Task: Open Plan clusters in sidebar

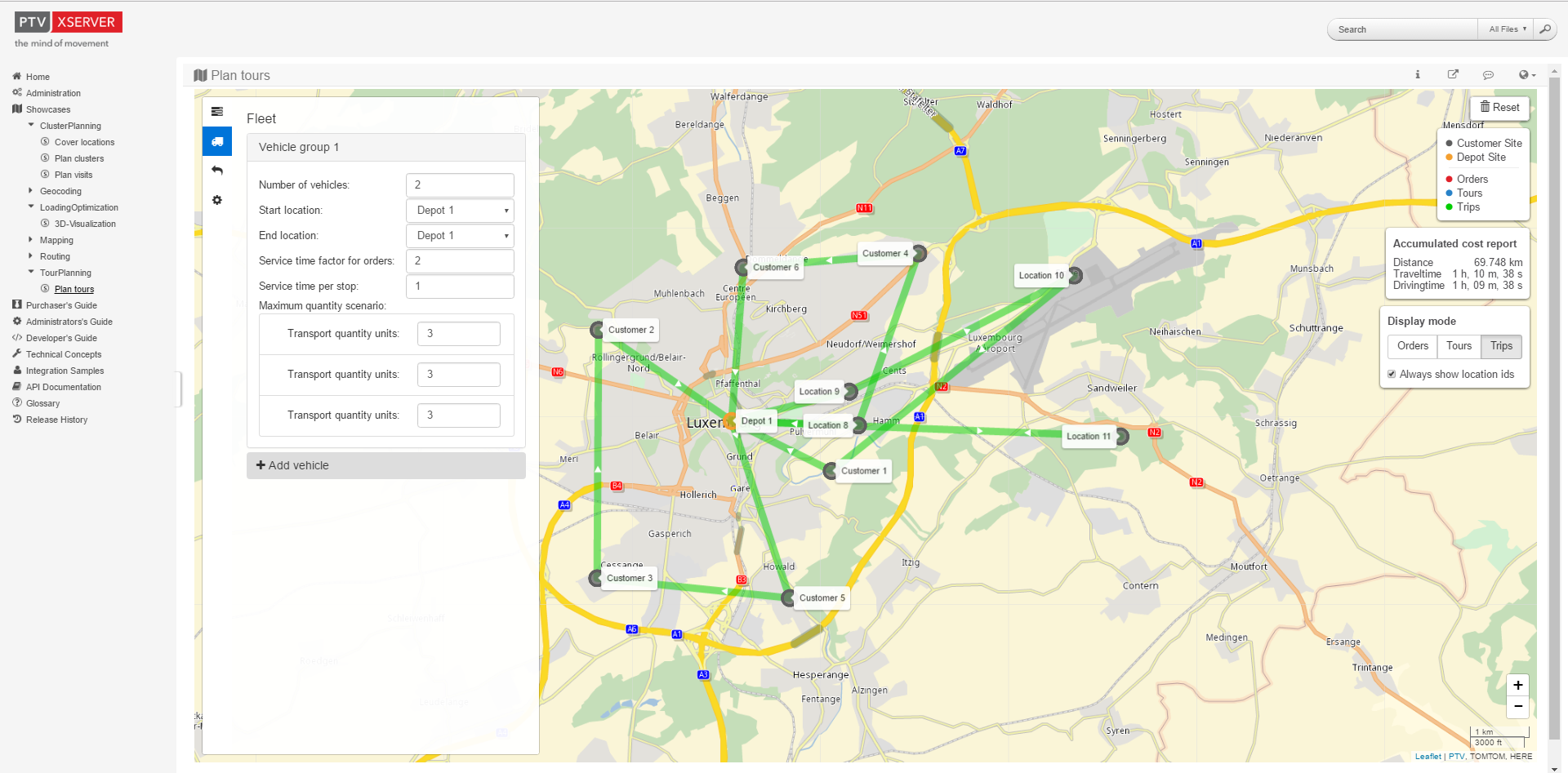Action: coord(79,158)
